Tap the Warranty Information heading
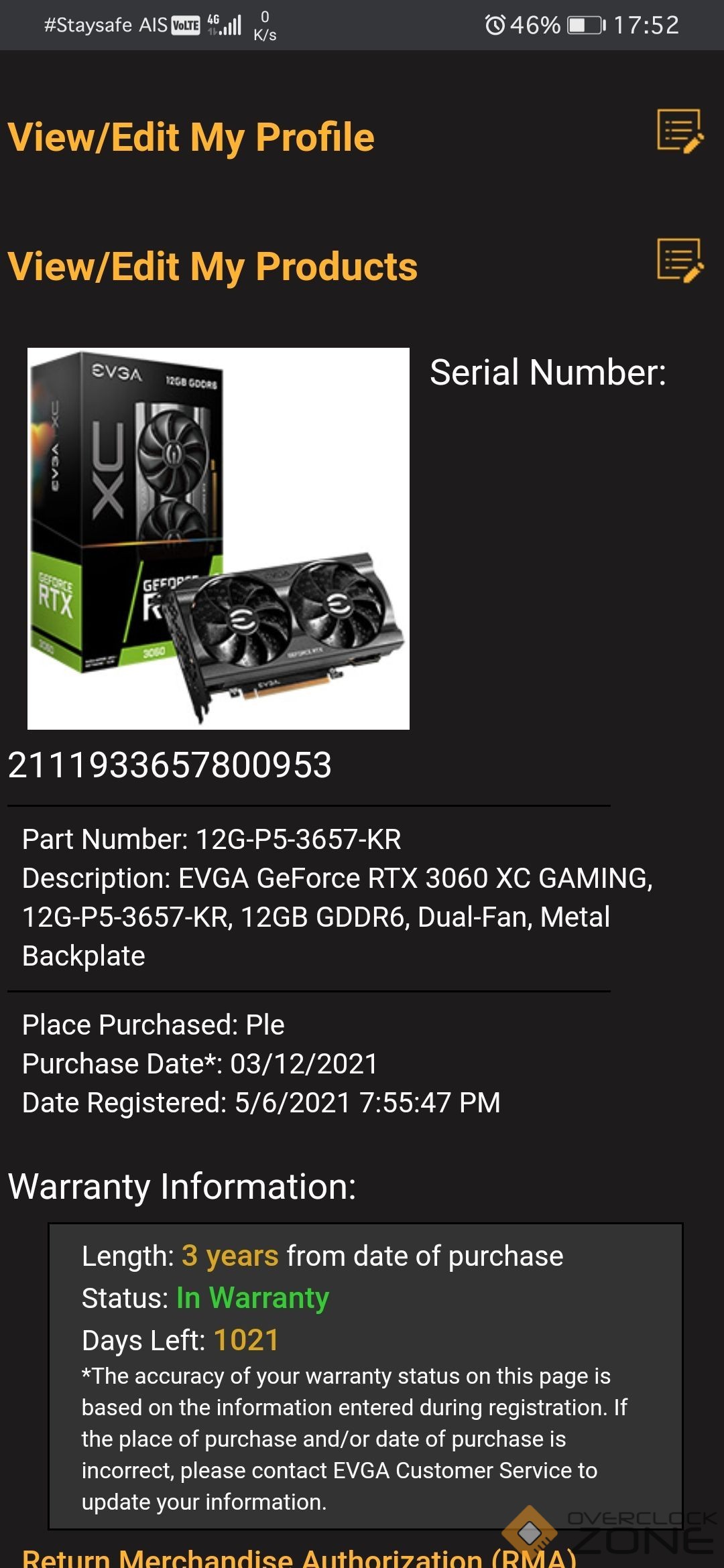 click(x=182, y=1187)
